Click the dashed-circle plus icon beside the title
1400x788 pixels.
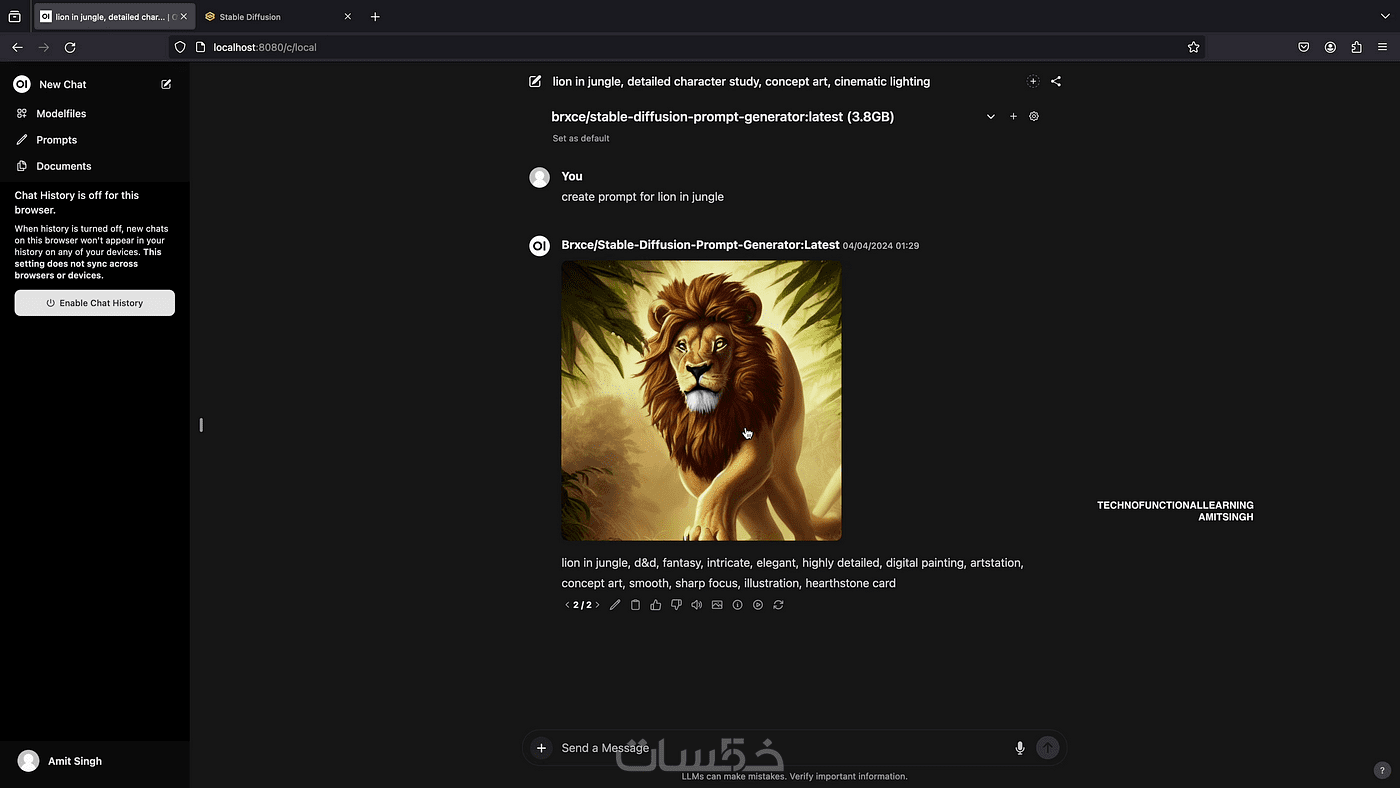(1033, 81)
